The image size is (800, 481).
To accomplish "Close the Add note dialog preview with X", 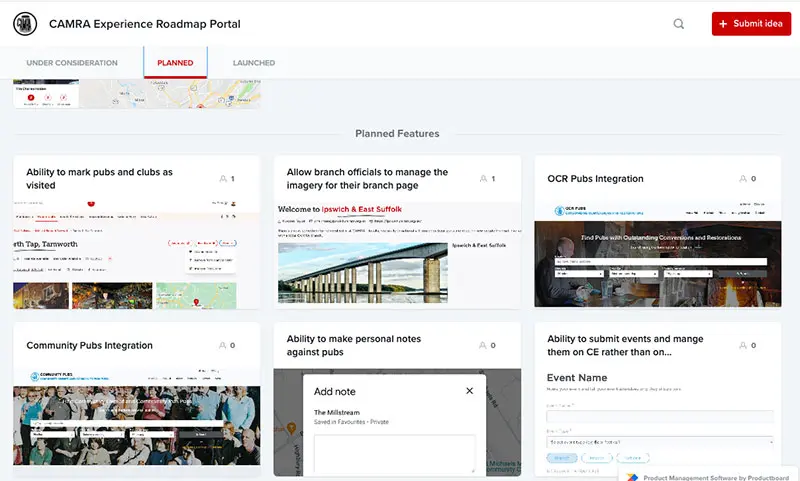I will (469, 391).
